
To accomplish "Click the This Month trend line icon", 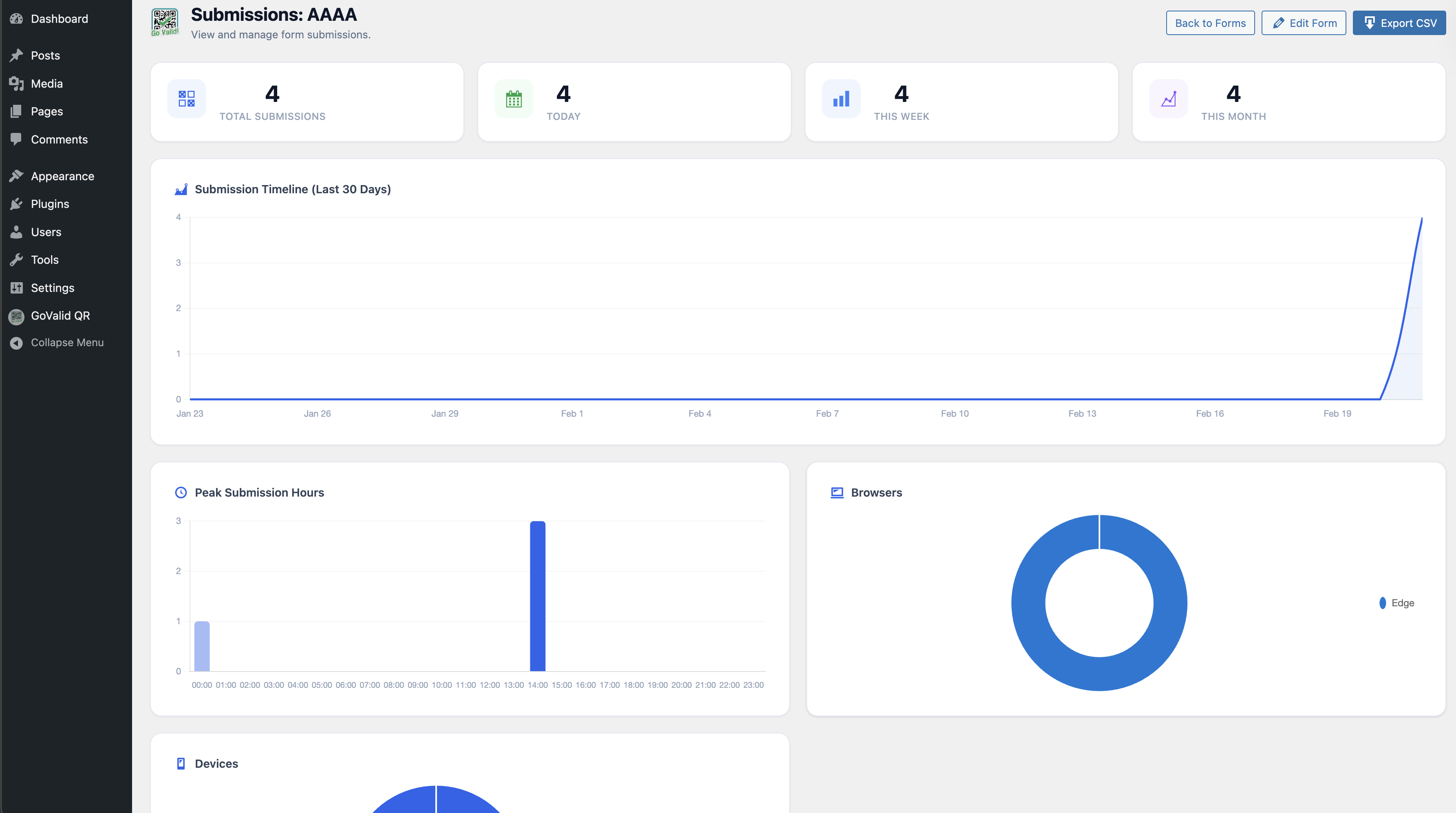I will point(1168,99).
